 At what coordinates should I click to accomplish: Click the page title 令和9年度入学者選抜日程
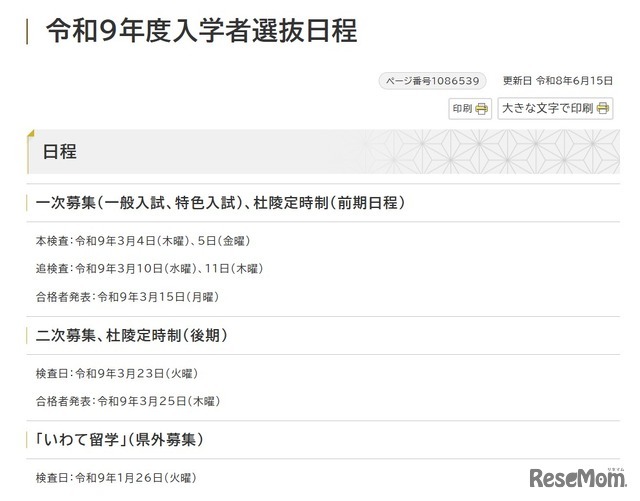point(202,31)
